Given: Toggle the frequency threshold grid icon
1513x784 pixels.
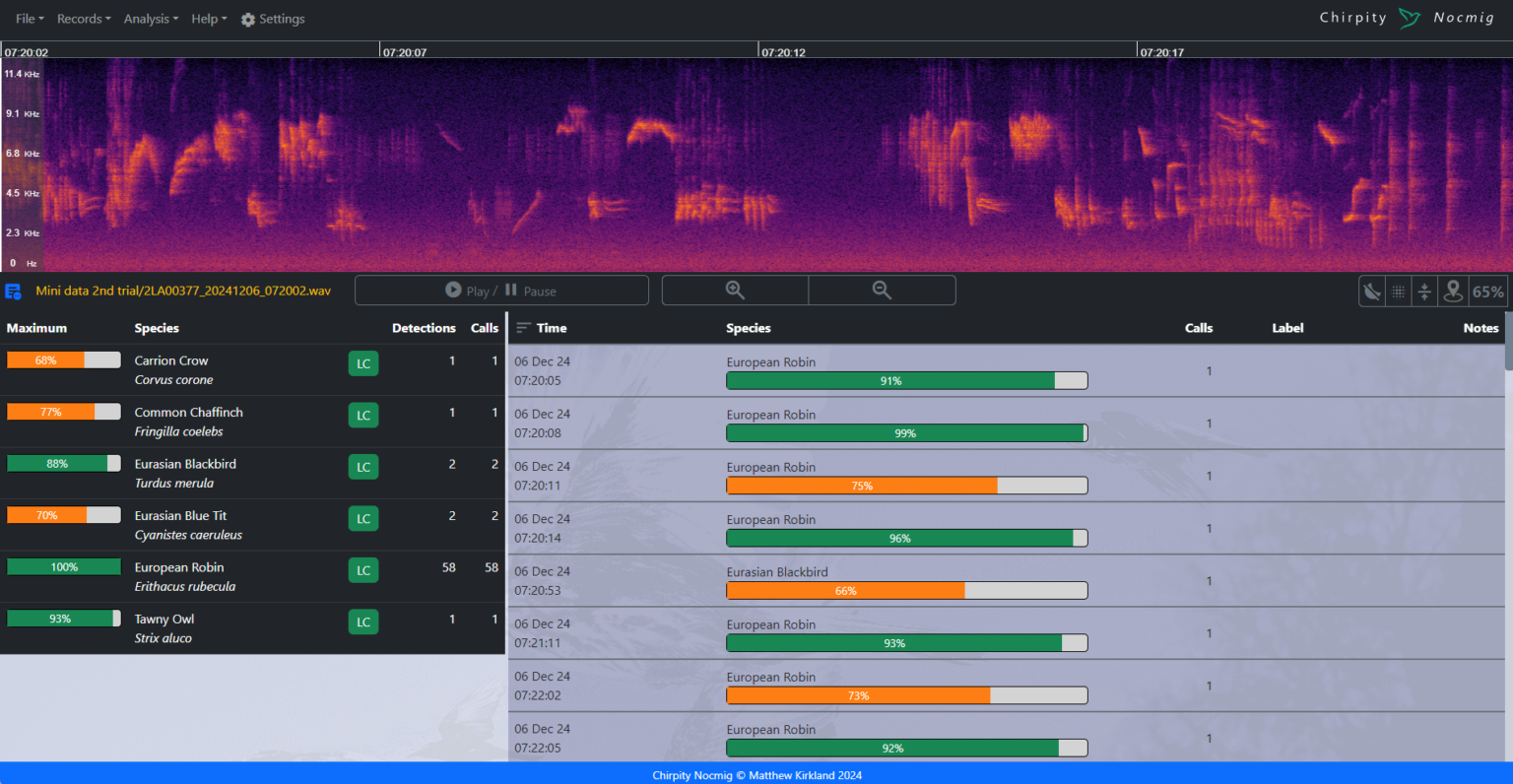Looking at the screenshot, I should click(x=1398, y=291).
